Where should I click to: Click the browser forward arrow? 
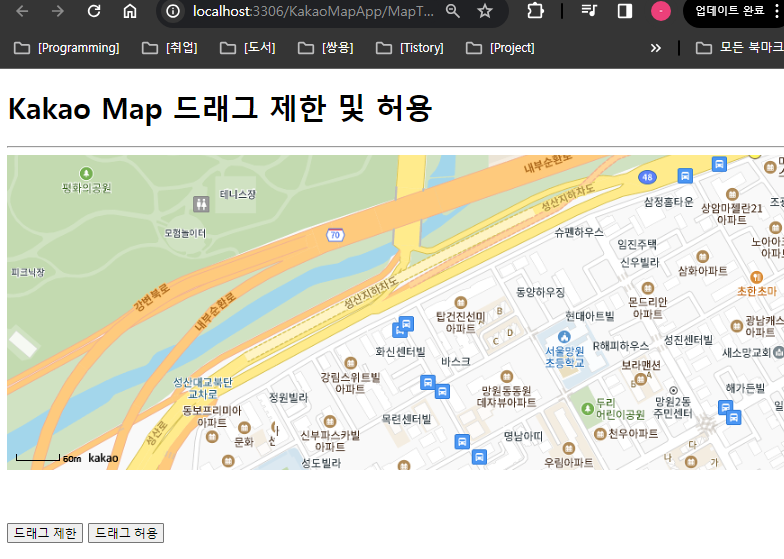(58, 11)
